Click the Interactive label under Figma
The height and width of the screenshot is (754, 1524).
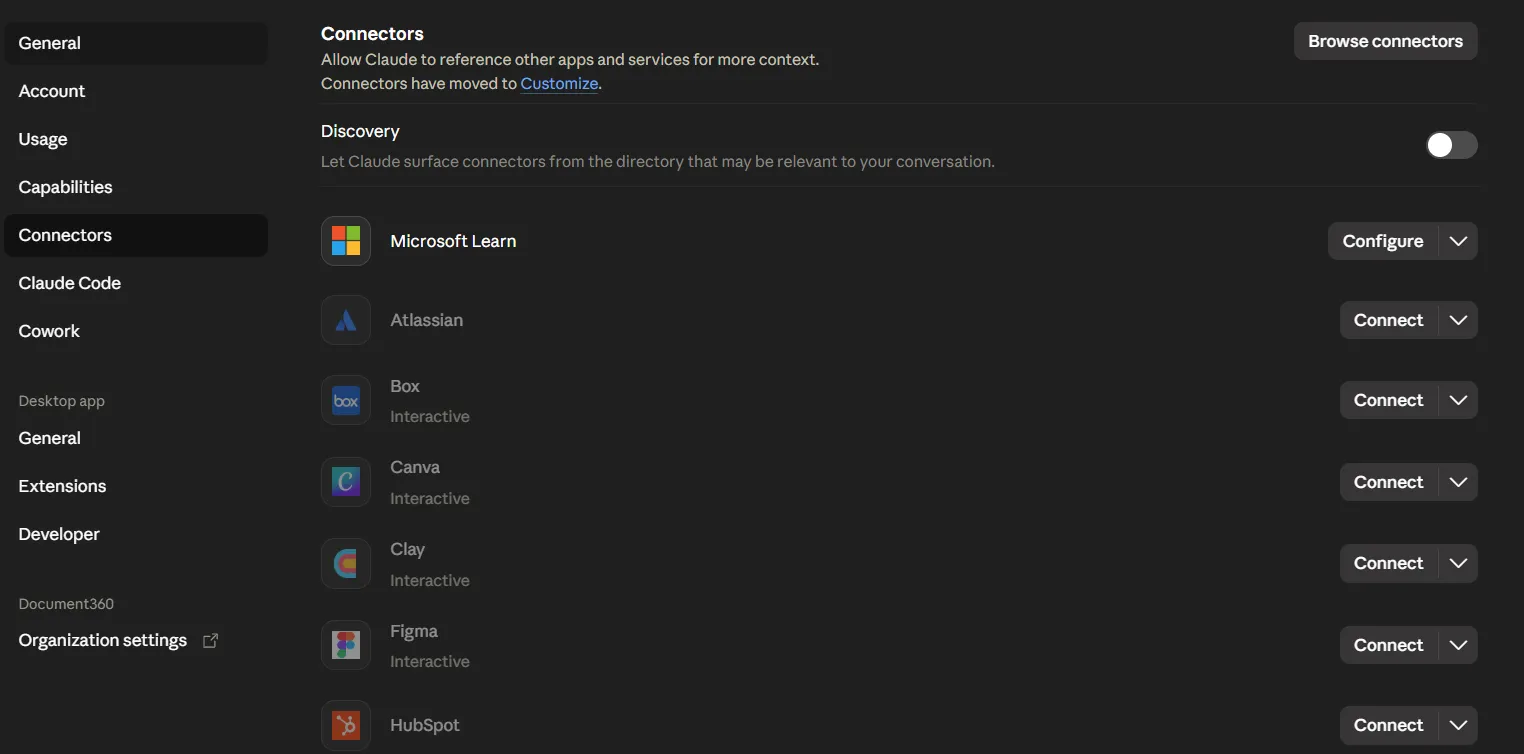(430, 661)
